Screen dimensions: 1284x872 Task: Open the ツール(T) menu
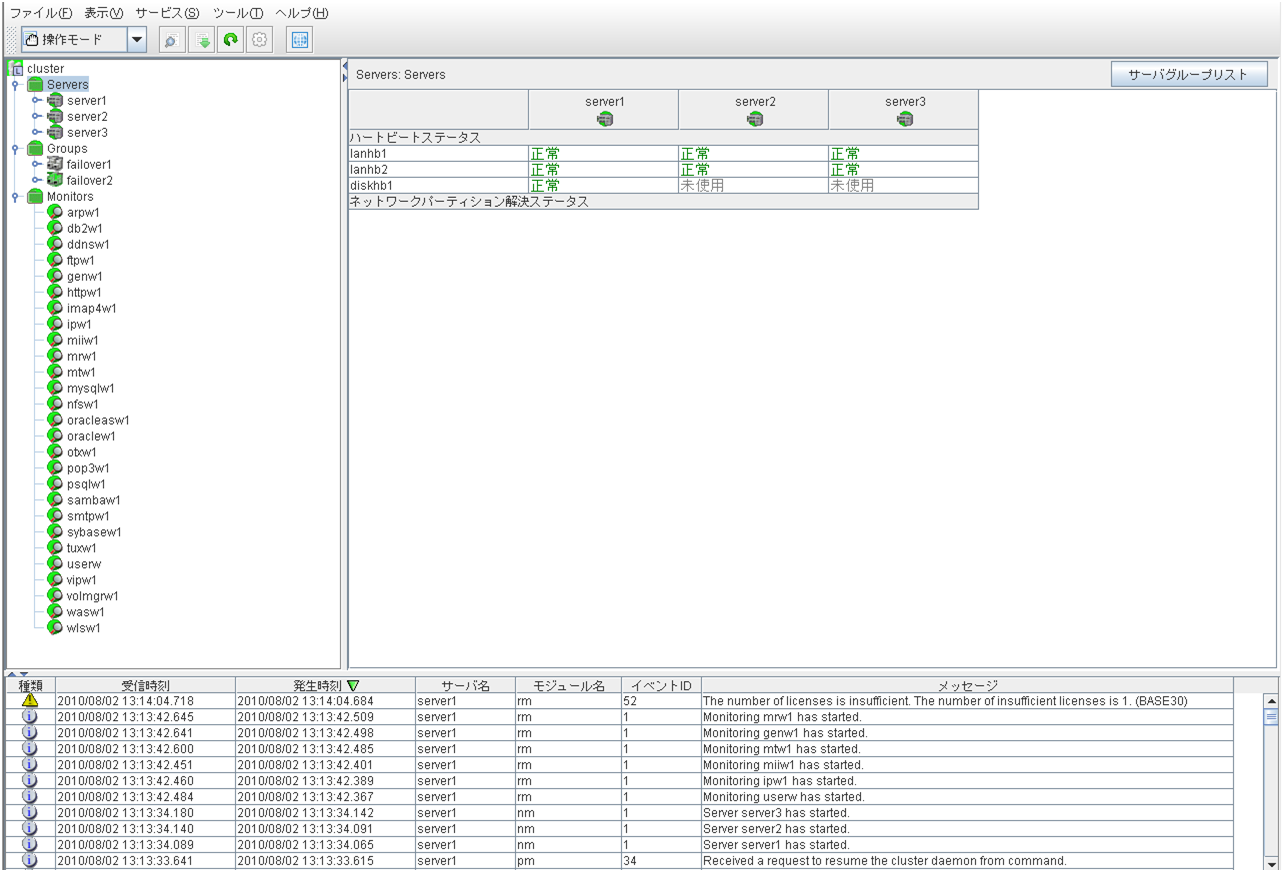point(238,13)
